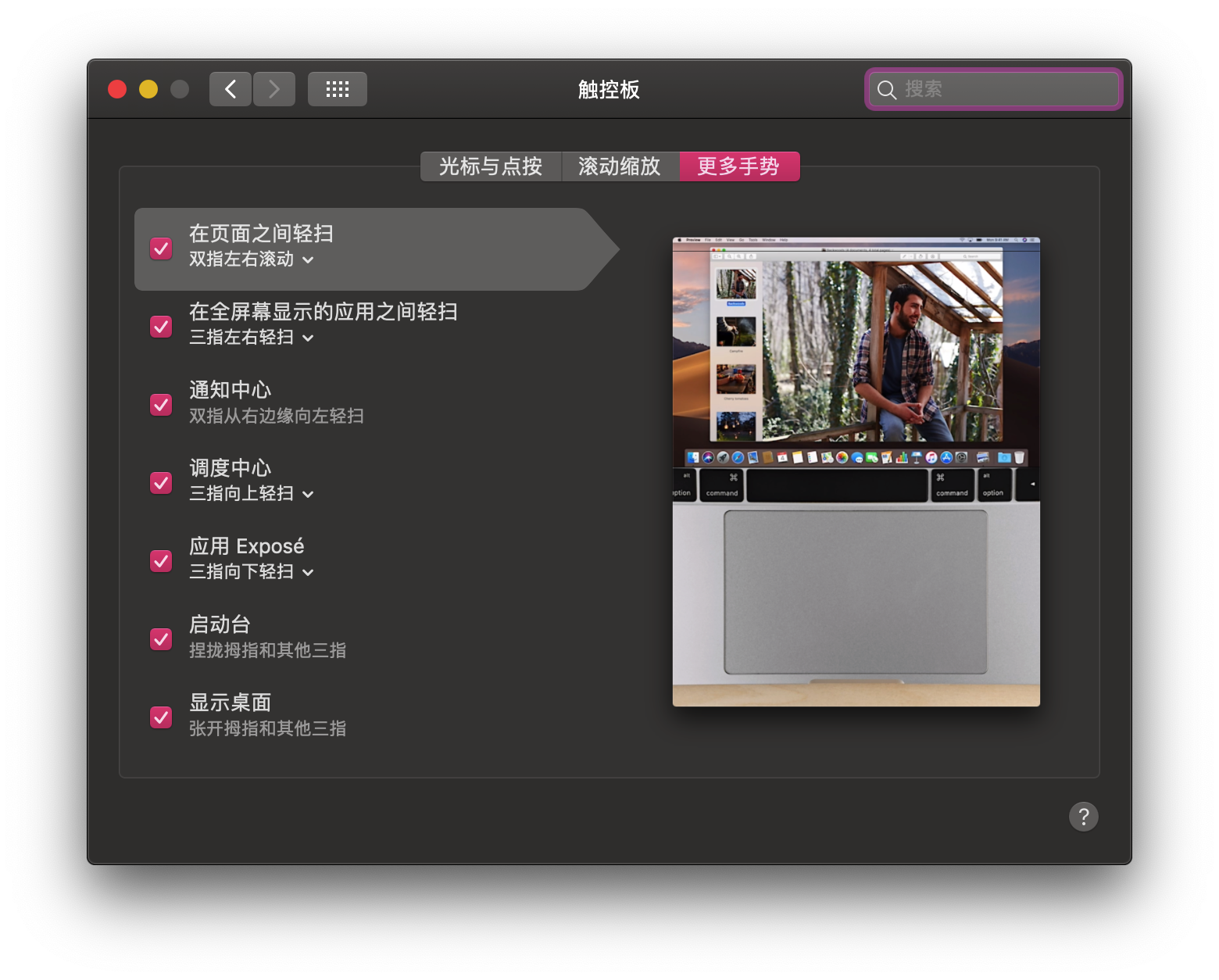Click the 搜索 search field
Screen dimensions: 1219x980
(994, 89)
